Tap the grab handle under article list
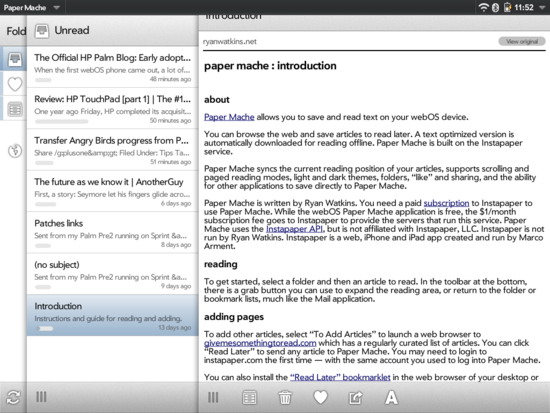Viewport: 550px width, 413px height. pos(41,397)
